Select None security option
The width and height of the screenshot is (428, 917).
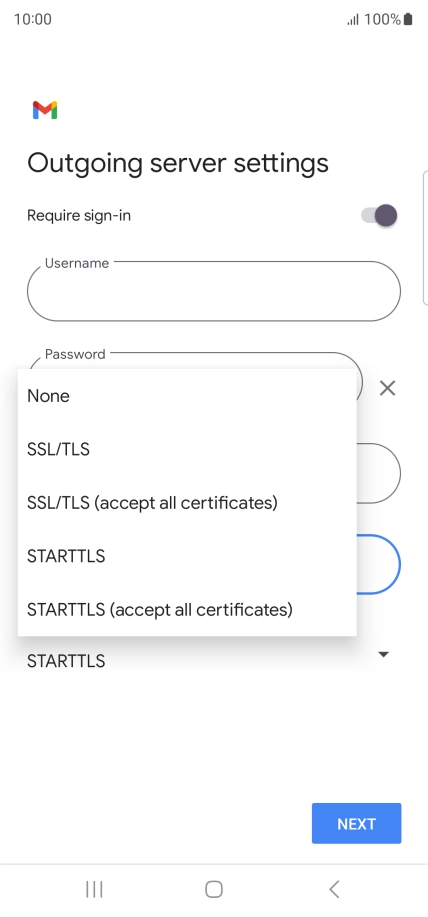click(x=187, y=396)
